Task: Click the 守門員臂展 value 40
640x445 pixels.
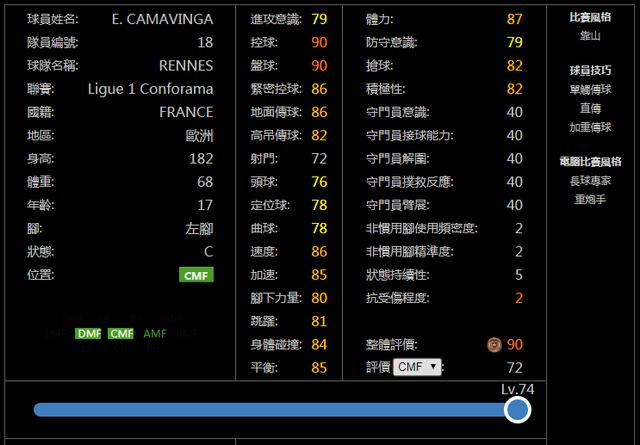Action: pyautogui.click(x=514, y=205)
